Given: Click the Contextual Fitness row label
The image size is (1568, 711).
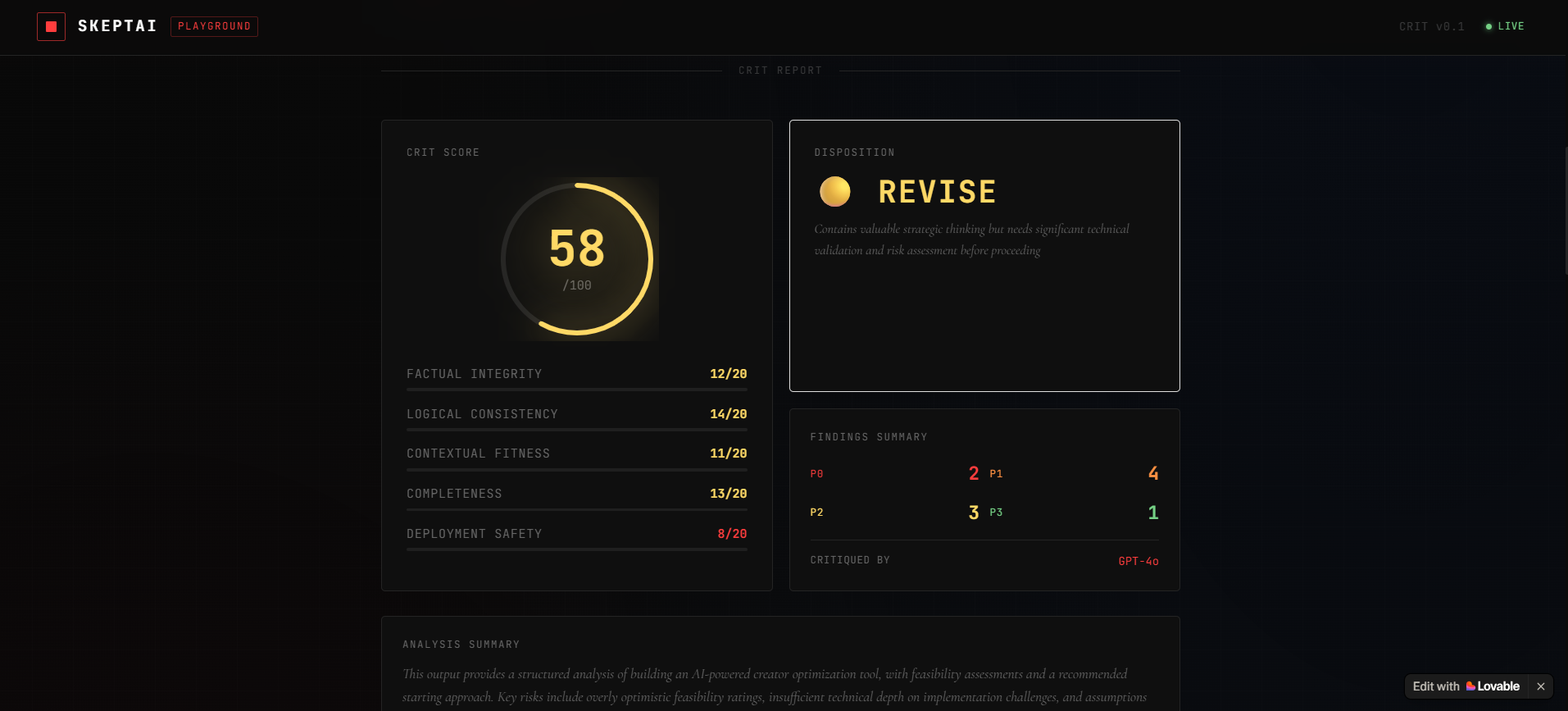Looking at the screenshot, I should tap(478, 453).
